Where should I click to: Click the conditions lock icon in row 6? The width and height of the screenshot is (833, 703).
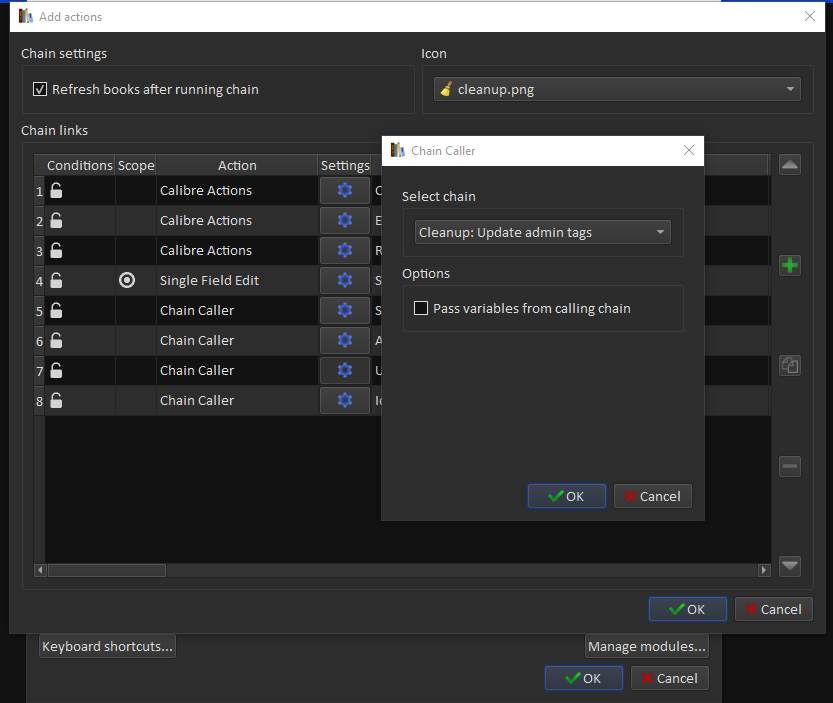[56, 340]
